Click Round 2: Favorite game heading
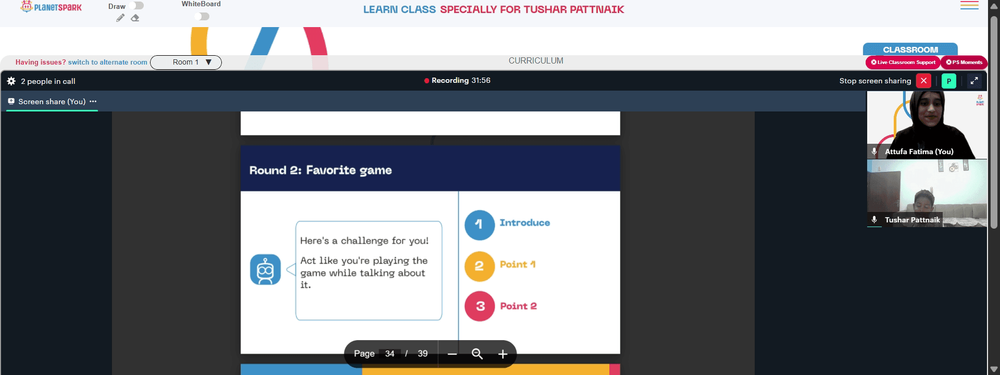This screenshot has height=375, width=1000. (320, 170)
